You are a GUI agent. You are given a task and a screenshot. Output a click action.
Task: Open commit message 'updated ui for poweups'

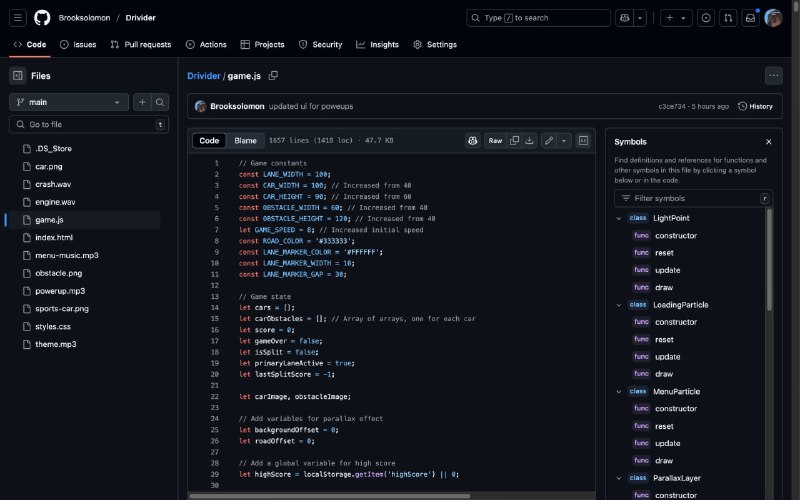(311, 106)
